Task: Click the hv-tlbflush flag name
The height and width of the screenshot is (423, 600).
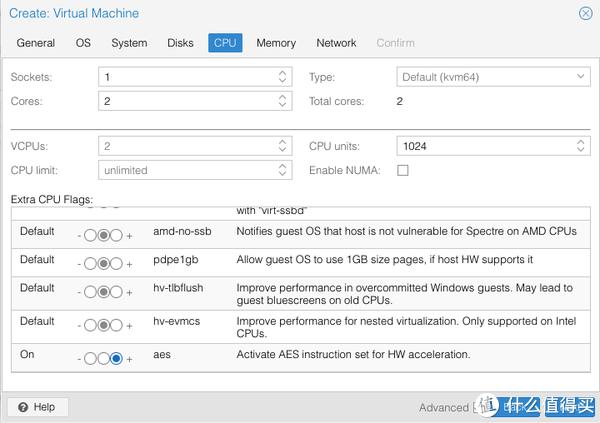Action: point(178,288)
